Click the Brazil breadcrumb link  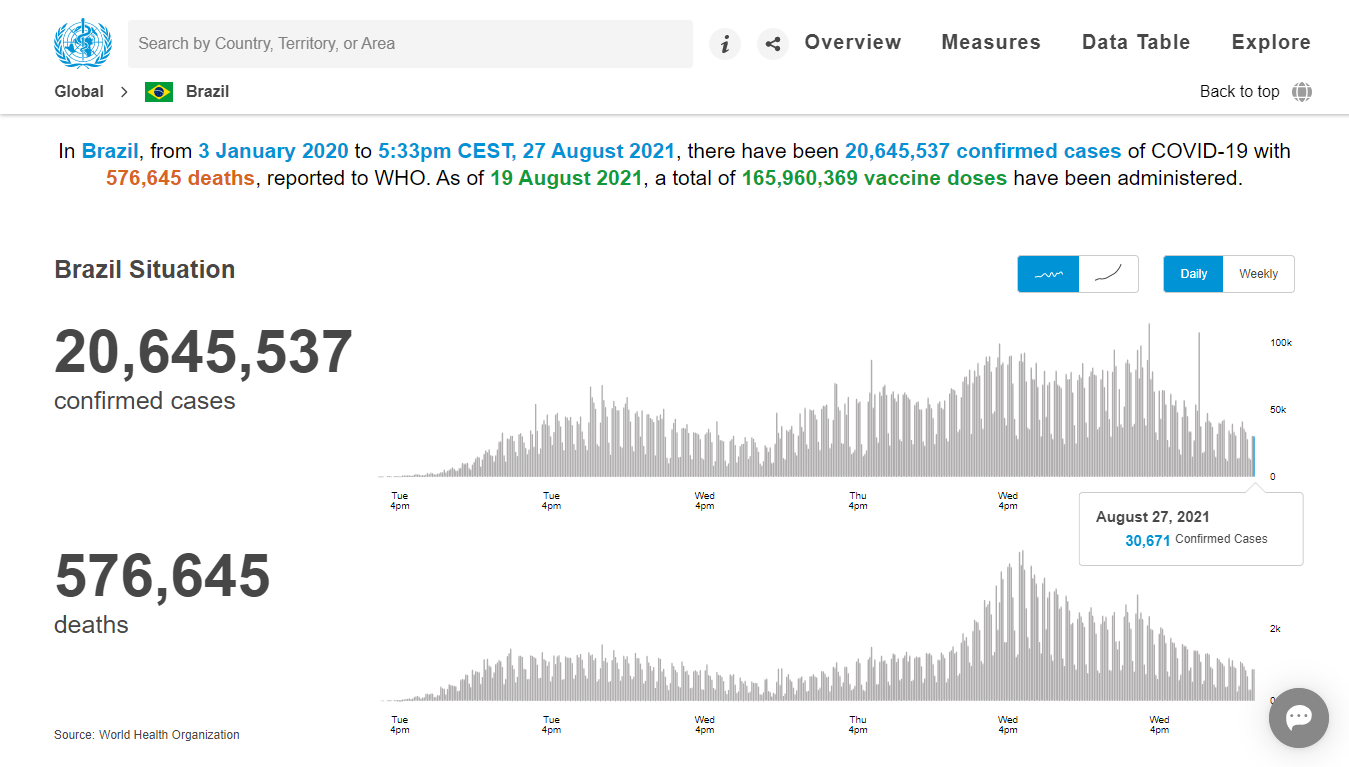tap(208, 92)
